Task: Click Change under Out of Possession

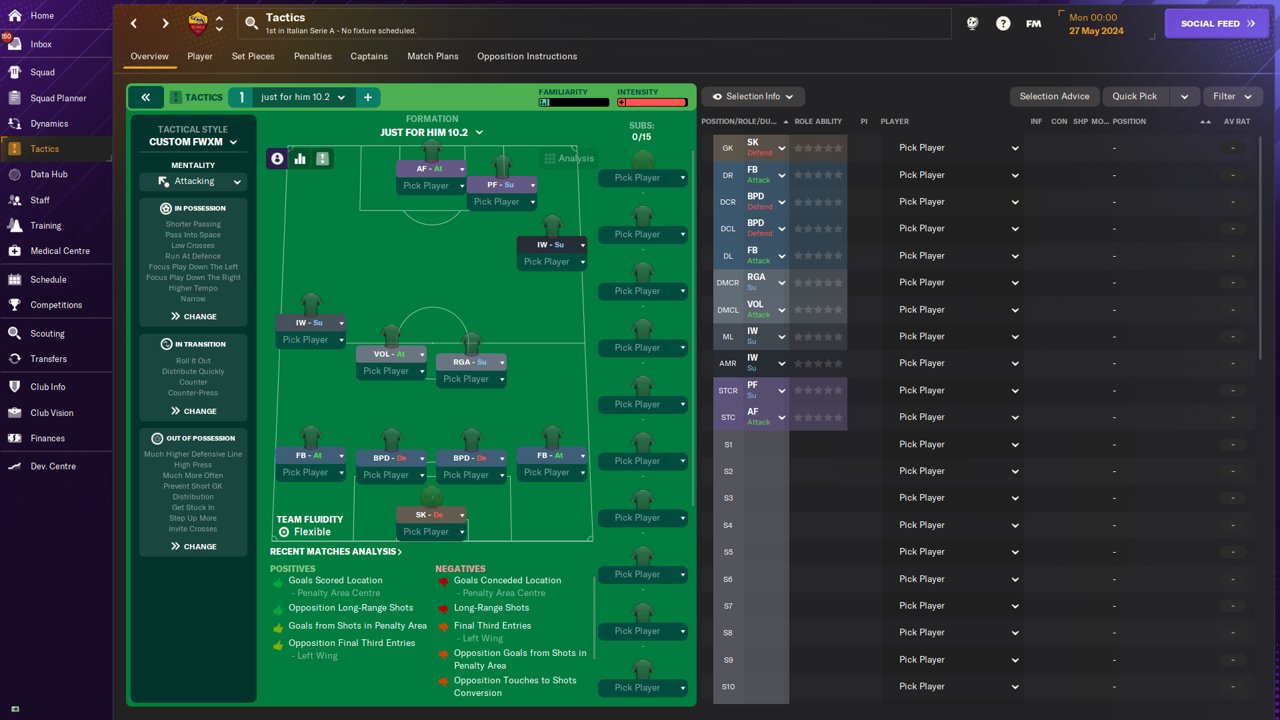Action: click(193, 546)
